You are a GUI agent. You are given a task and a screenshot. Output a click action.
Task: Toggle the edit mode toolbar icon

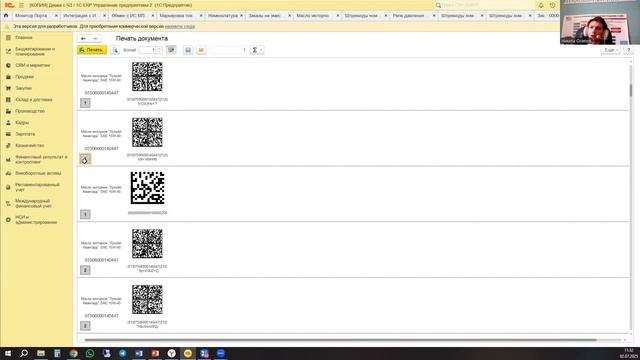pos(171,50)
